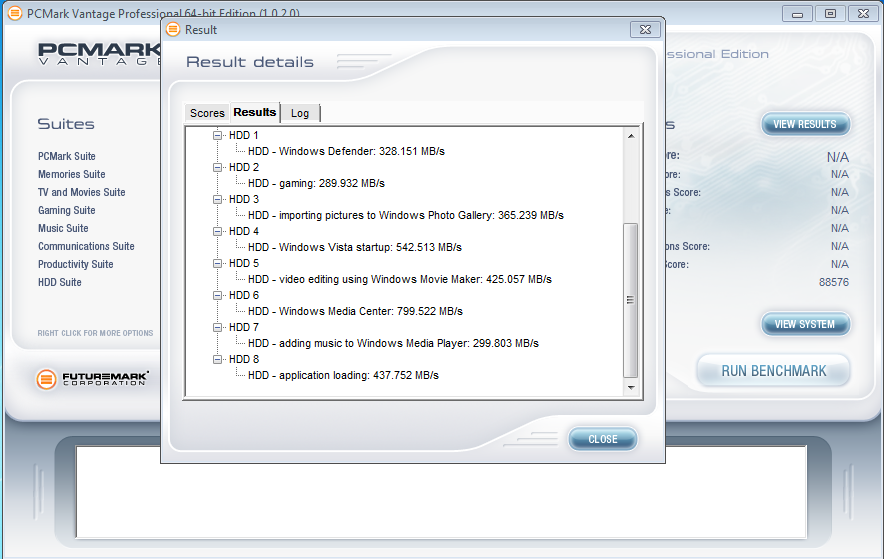Maximize the PCMark Vantage main window
The height and width of the screenshot is (559, 884).
point(830,14)
